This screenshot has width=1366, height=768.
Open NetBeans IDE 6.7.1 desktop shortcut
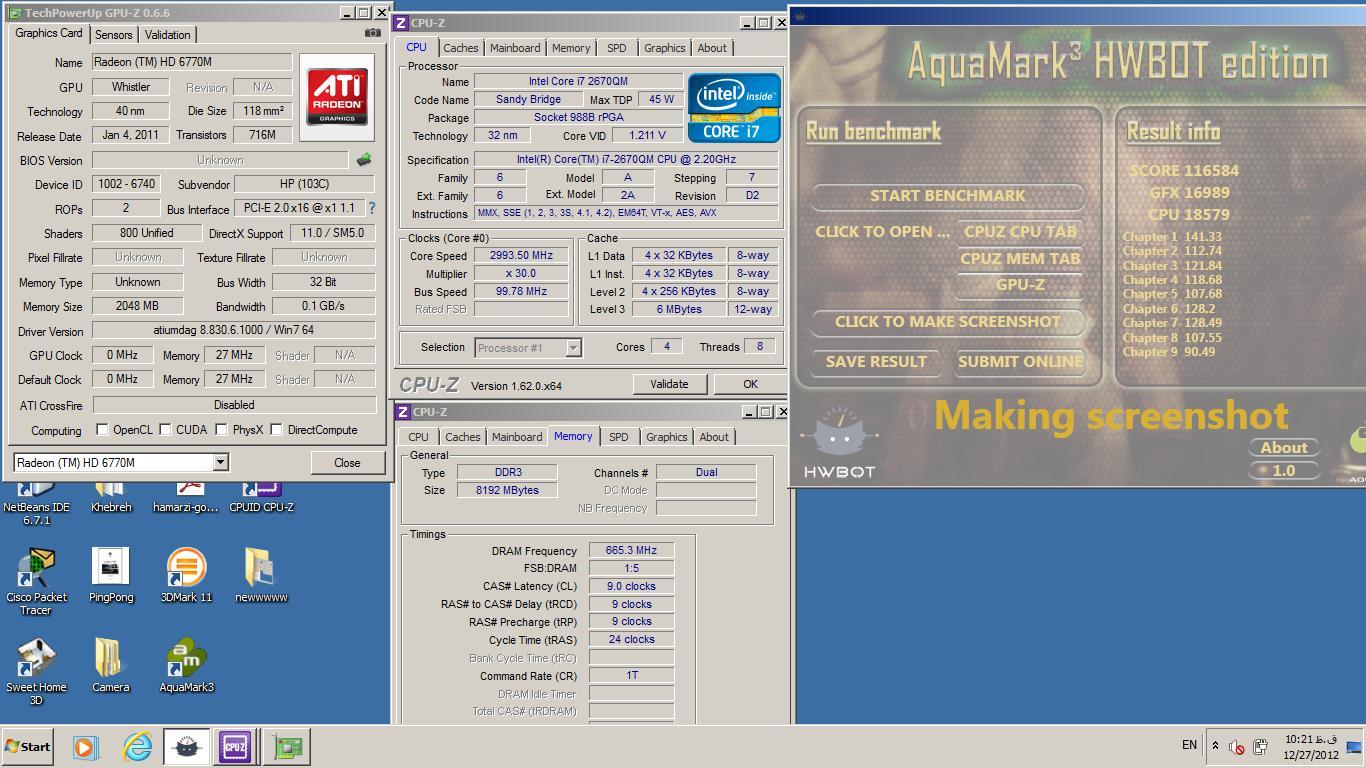[x=37, y=503]
